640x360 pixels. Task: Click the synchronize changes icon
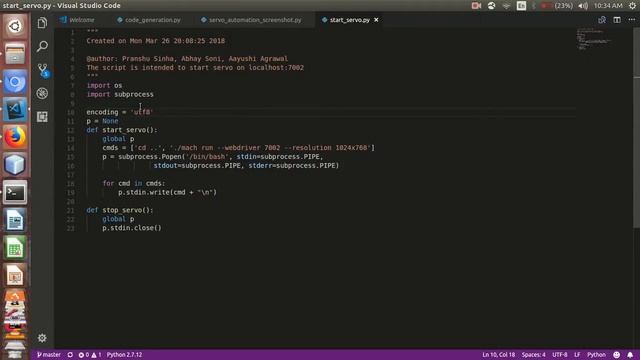(70, 355)
